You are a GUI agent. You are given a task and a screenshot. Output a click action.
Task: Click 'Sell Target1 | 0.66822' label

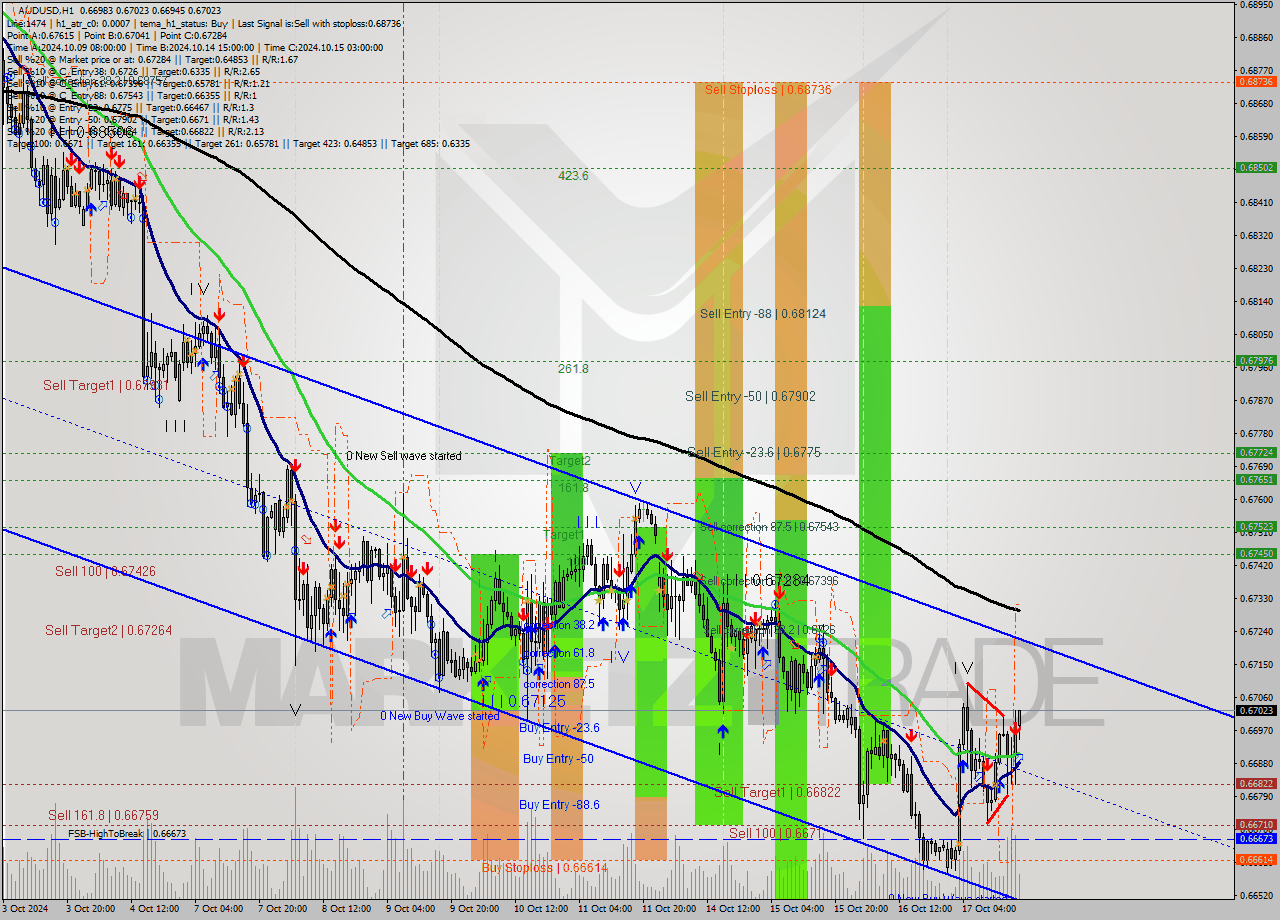778,793
